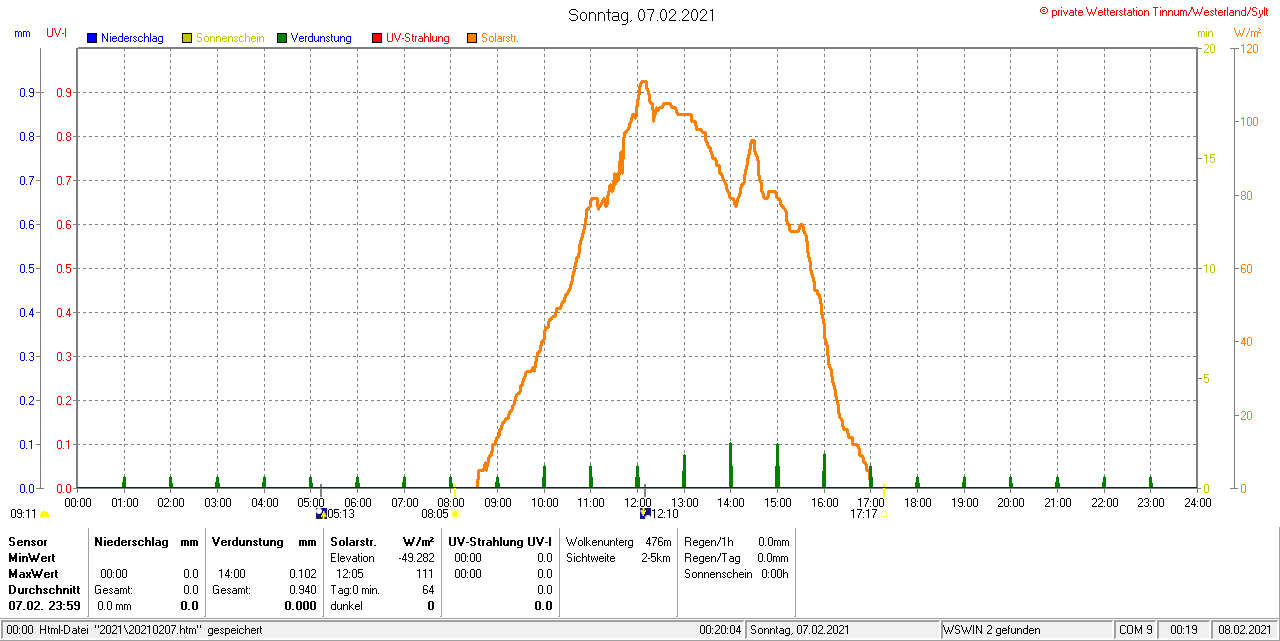Click the COM 9 status bar entry
This screenshot has height=641, width=1280.
(x=1136, y=630)
